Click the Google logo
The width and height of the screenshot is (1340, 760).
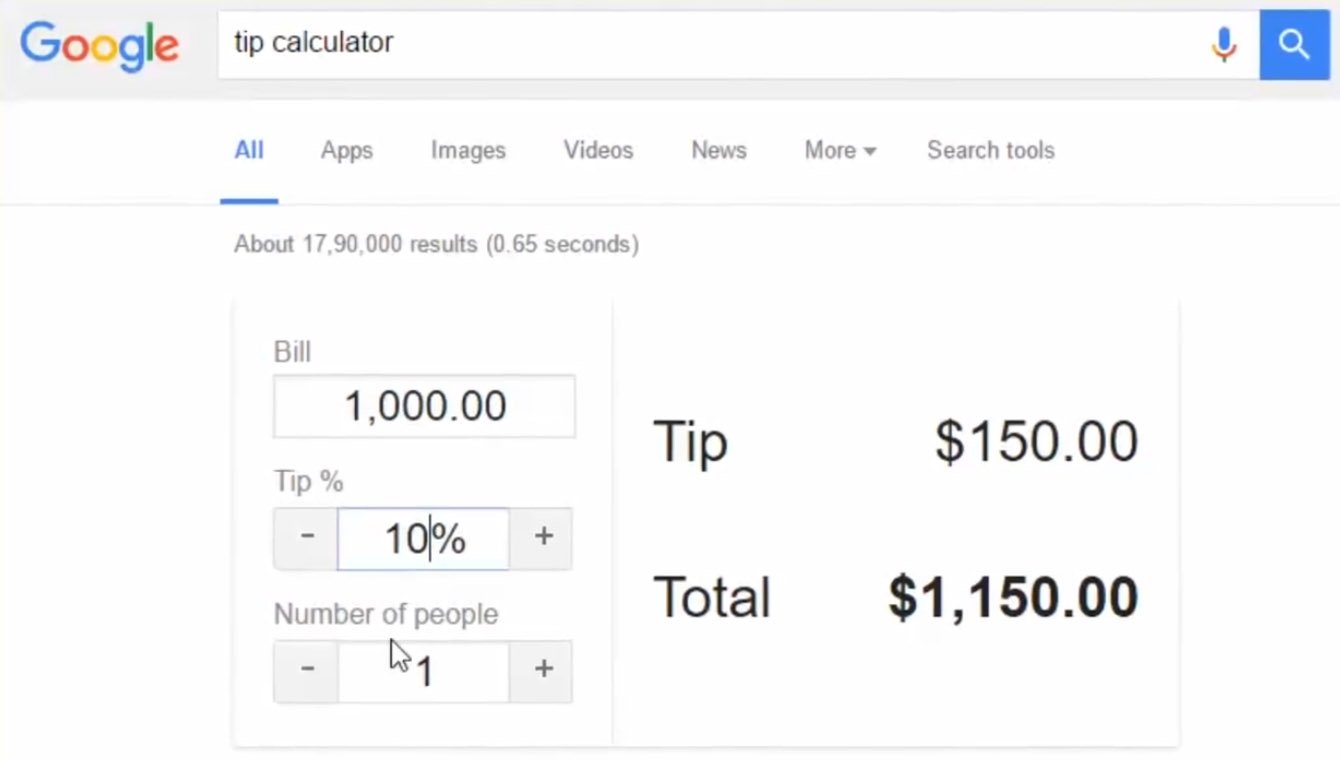coord(100,45)
